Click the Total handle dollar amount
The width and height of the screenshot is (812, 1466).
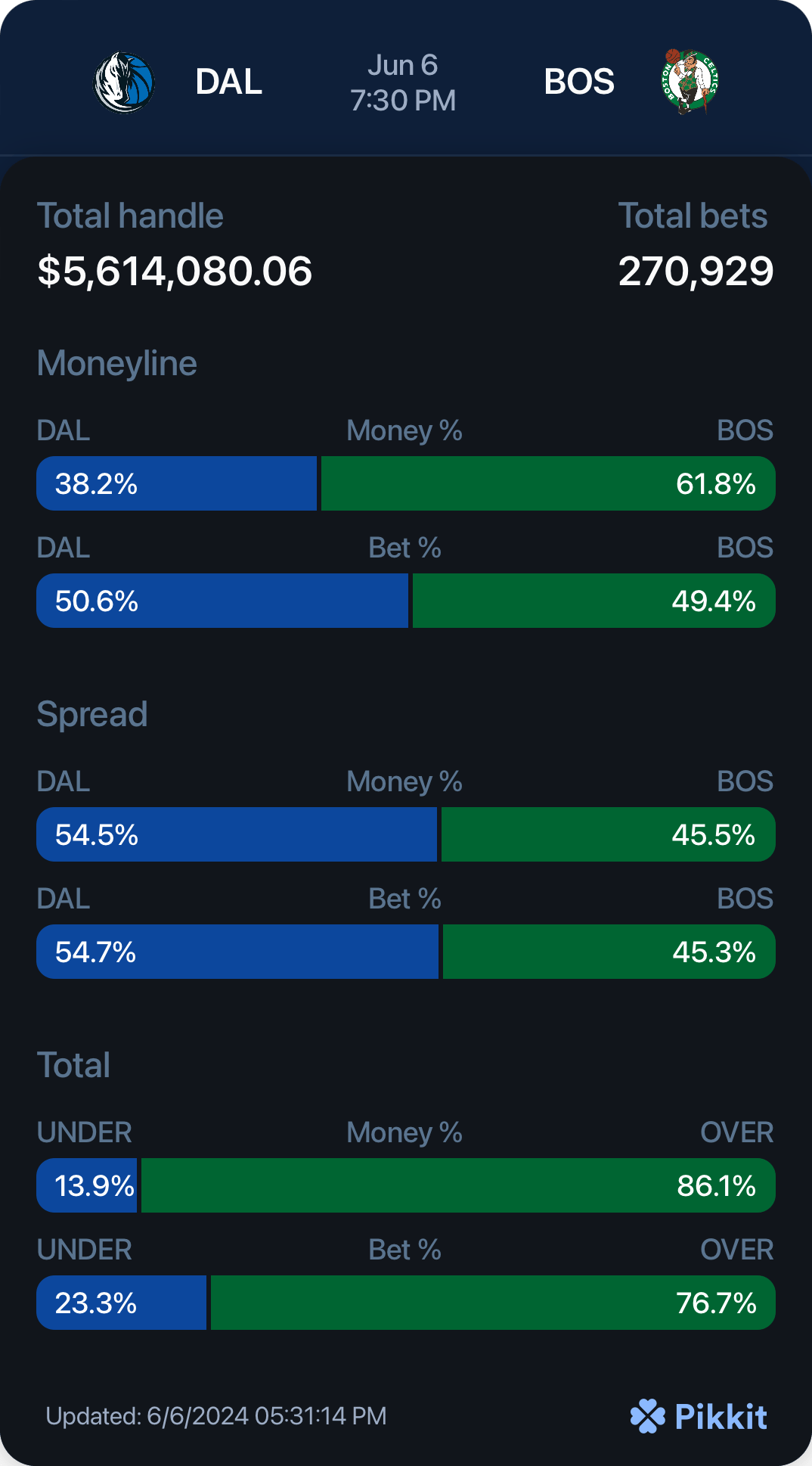pos(175,271)
